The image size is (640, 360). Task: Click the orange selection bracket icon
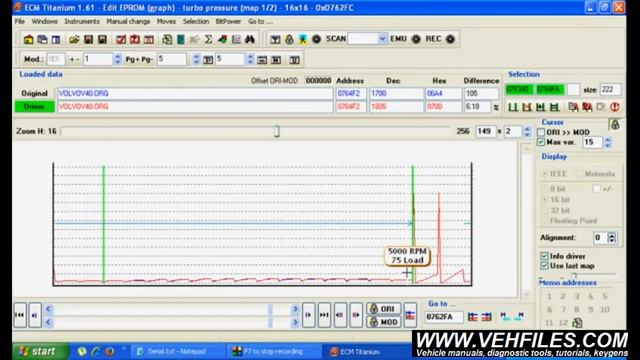(x=527, y=107)
